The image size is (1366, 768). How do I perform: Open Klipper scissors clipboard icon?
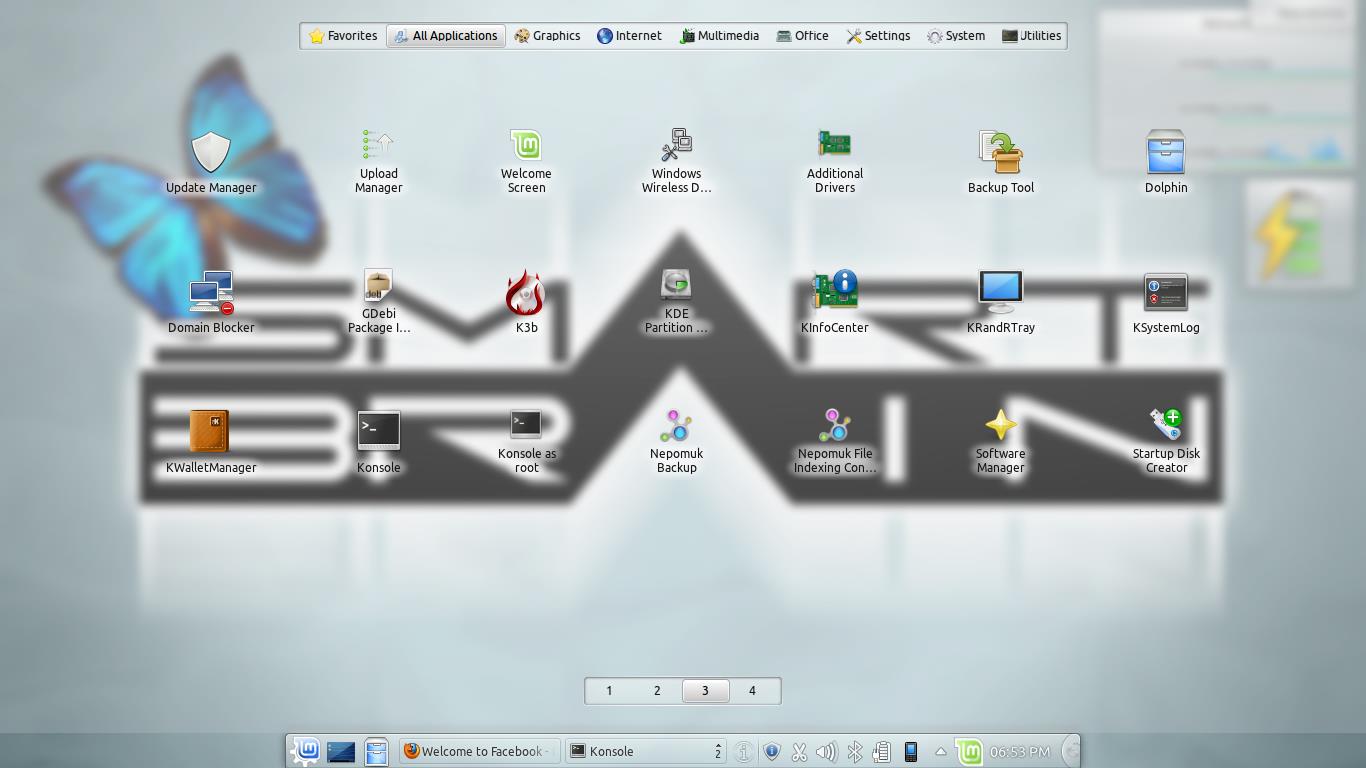799,751
